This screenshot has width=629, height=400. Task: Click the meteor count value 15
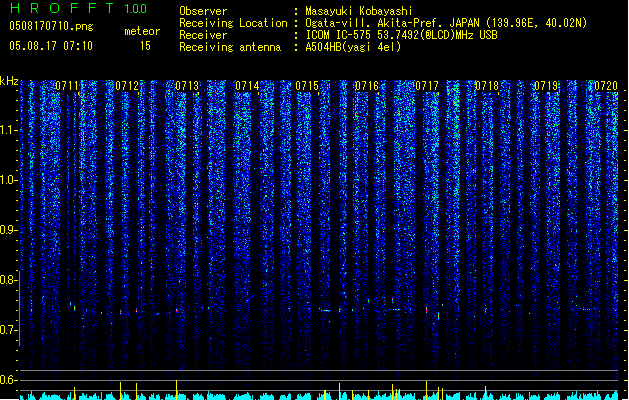pyautogui.click(x=145, y=46)
